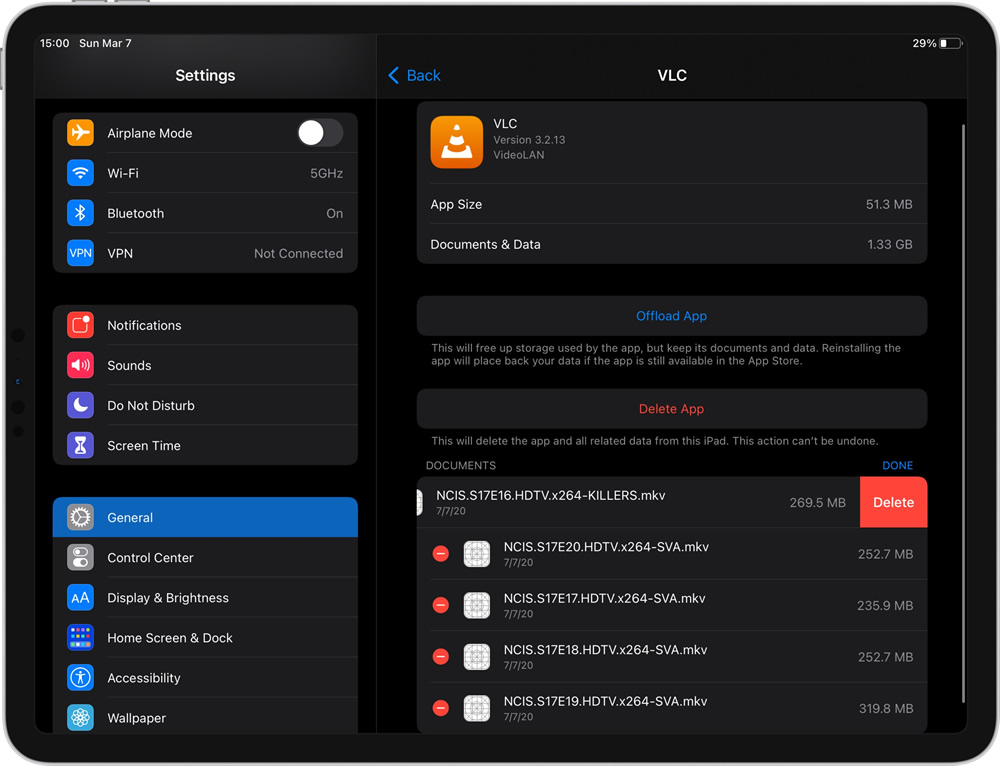Tap file thumbnail for NCIS.S17E20
This screenshot has width=1000, height=766.
476,554
